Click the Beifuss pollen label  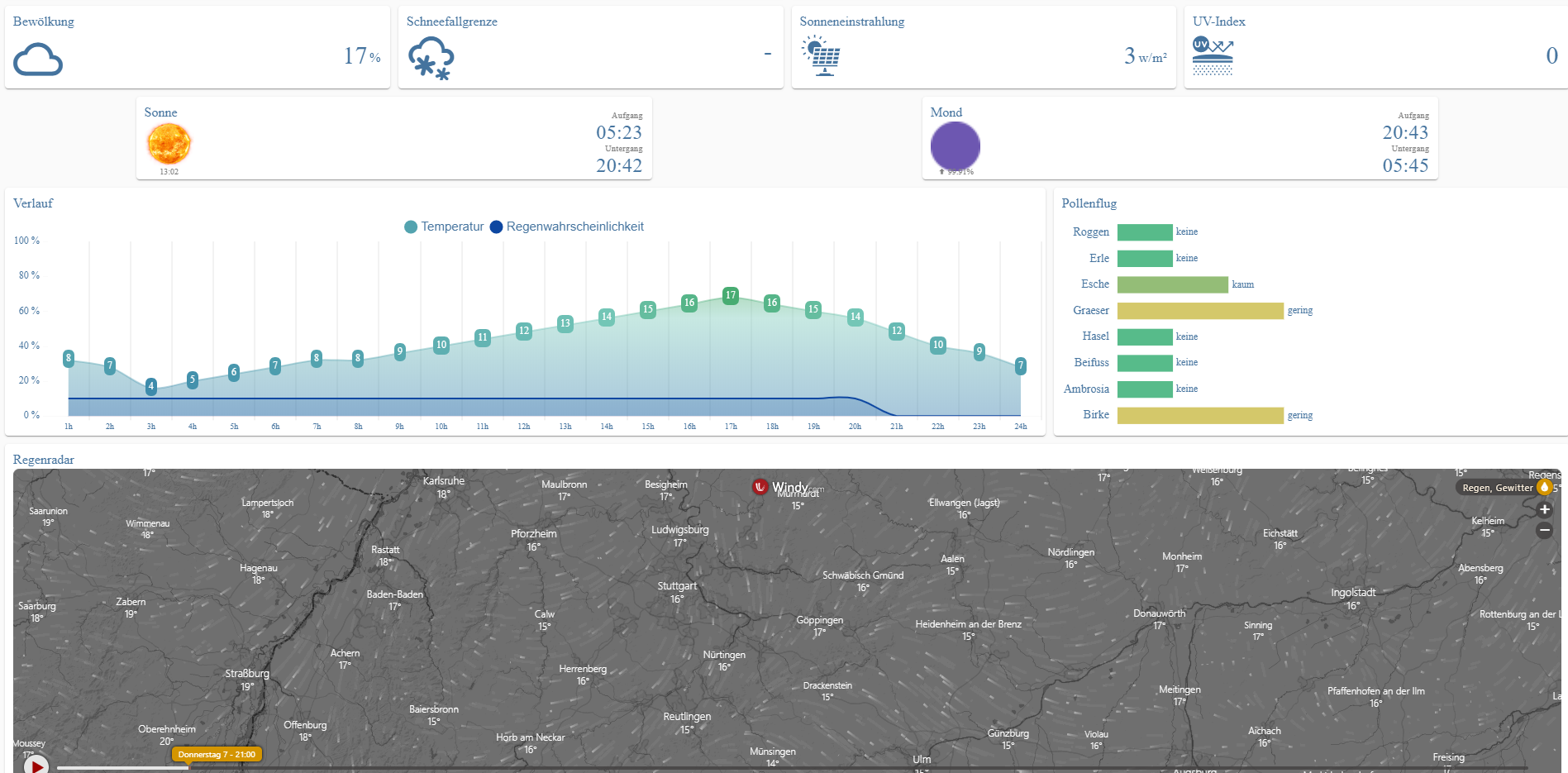tap(1091, 362)
